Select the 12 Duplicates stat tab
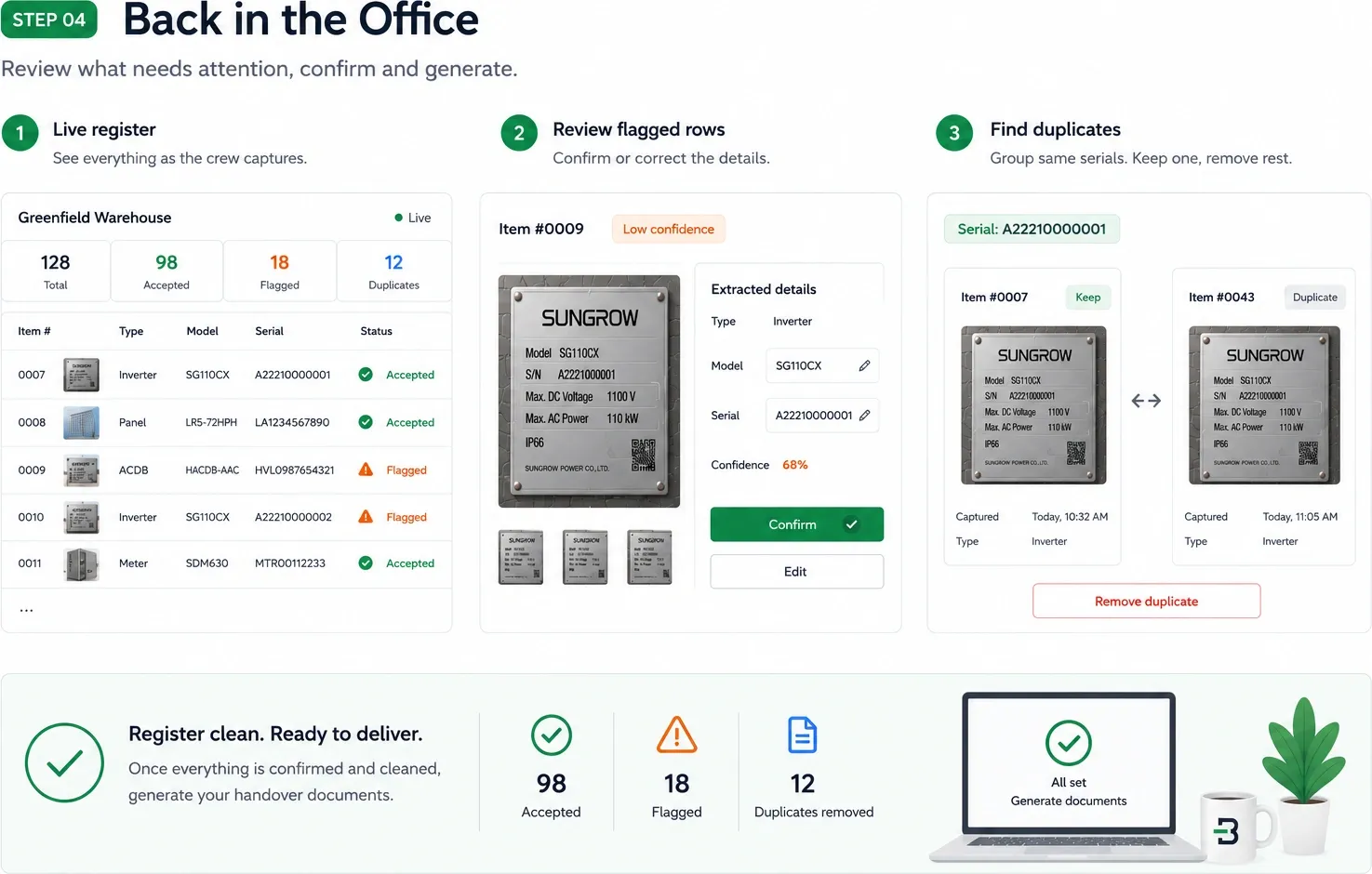The width and height of the screenshot is (1372, 874). click(393, 271)
